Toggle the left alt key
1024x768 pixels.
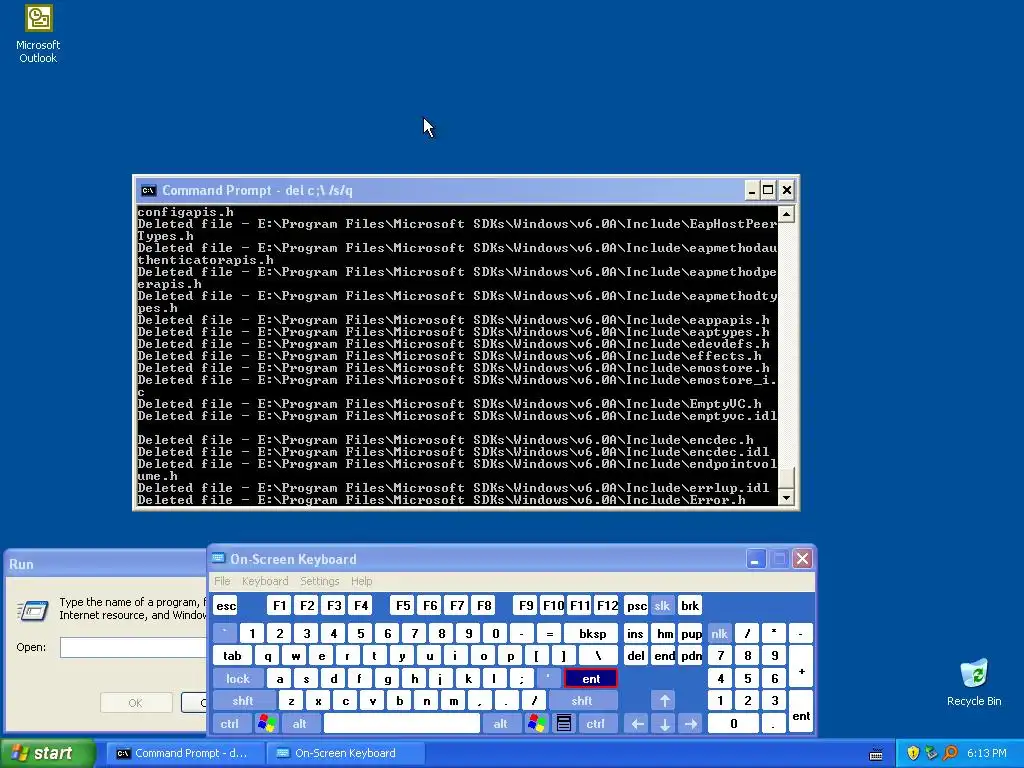point(299,724)
